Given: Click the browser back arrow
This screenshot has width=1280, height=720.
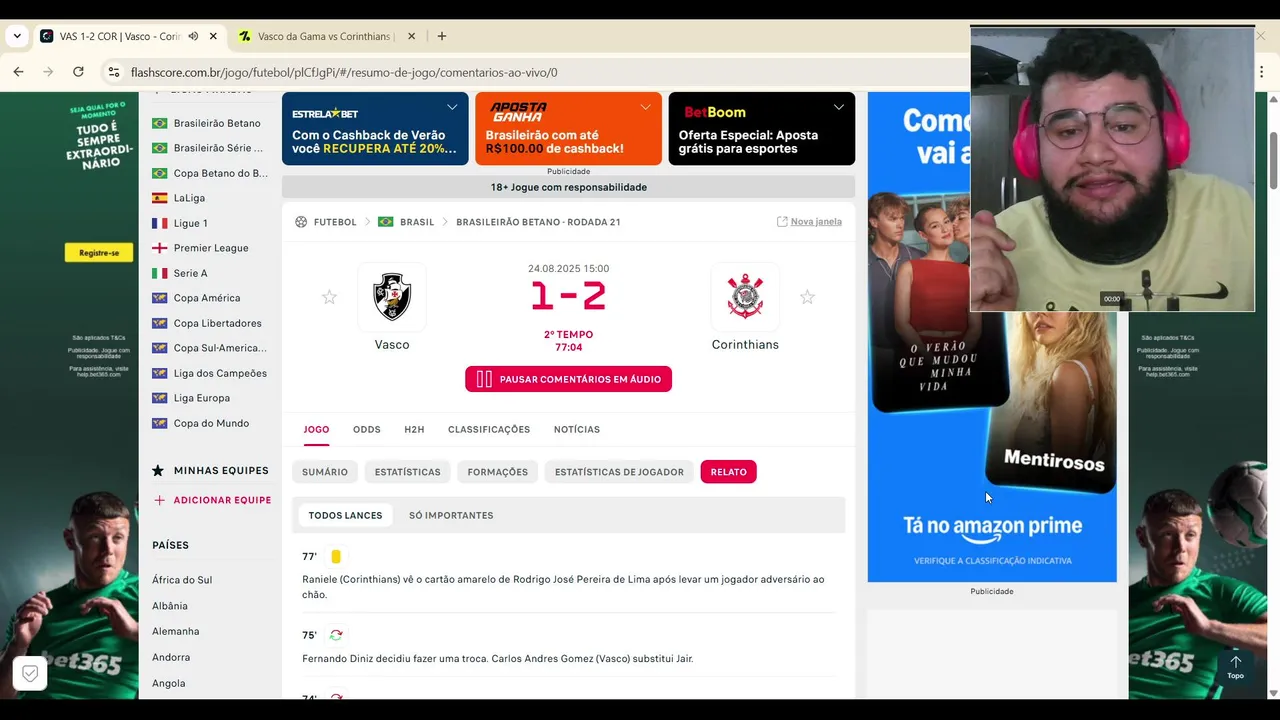Looking at the screenshot, I should click(18, 72).
